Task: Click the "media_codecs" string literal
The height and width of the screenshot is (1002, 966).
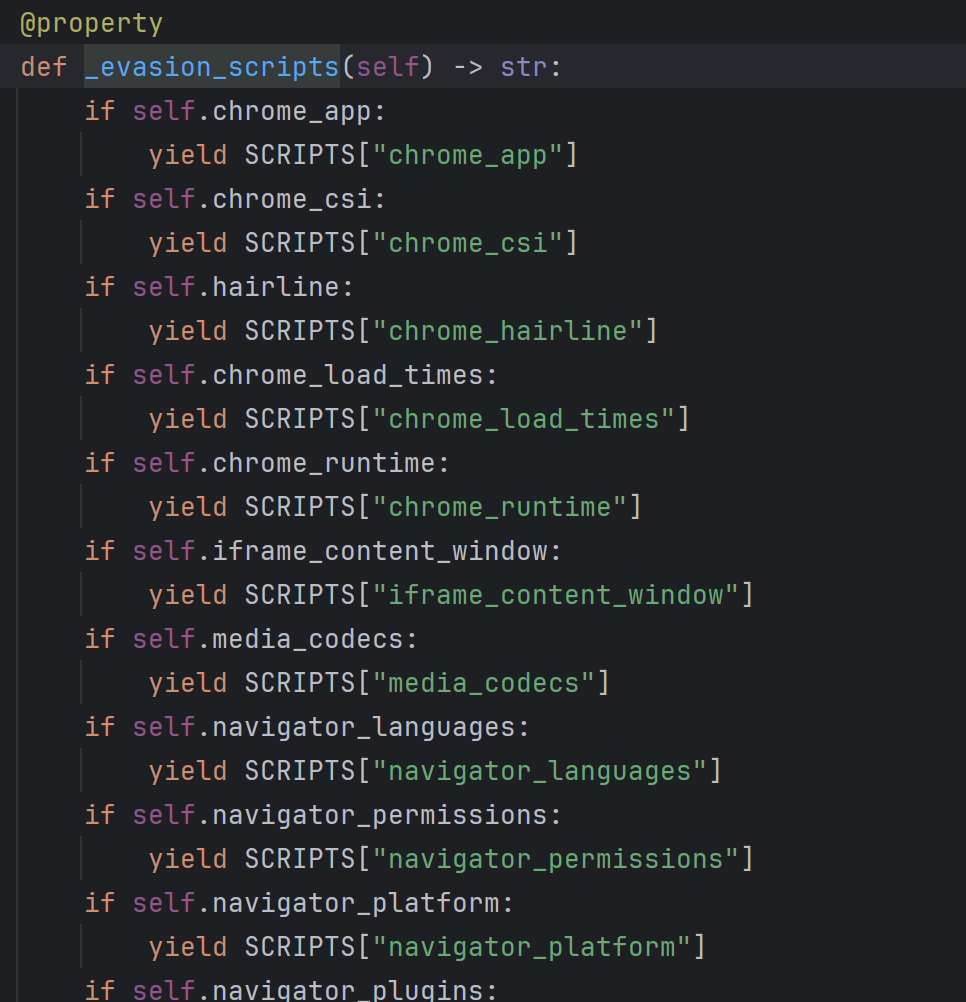Action: pos(484,683)
